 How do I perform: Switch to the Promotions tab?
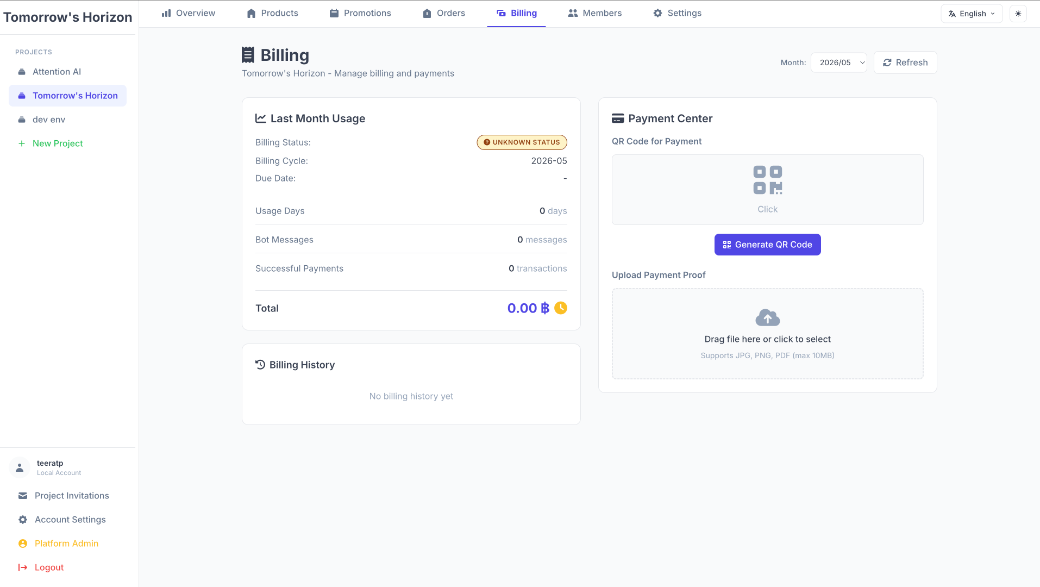(360, 13)
